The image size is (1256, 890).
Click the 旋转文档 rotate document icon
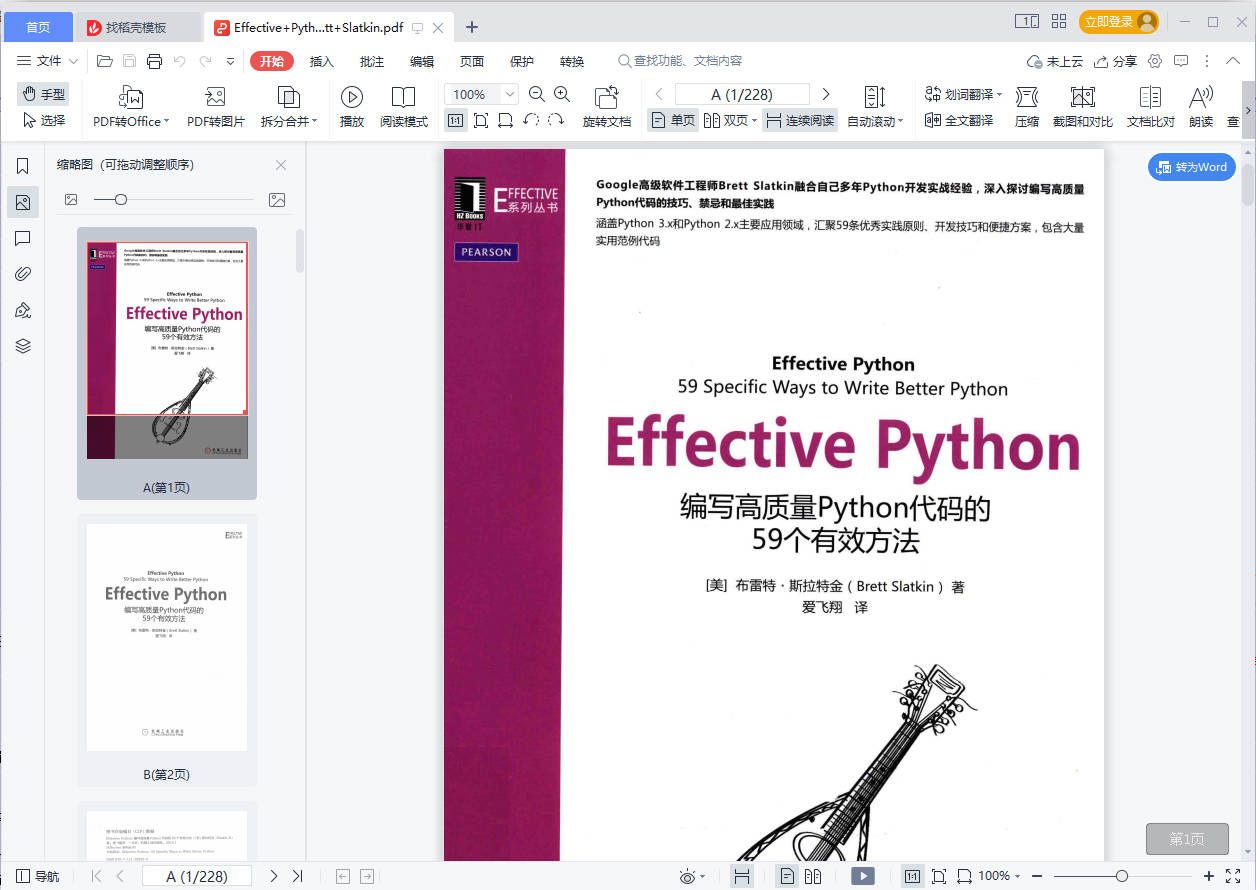606,97
